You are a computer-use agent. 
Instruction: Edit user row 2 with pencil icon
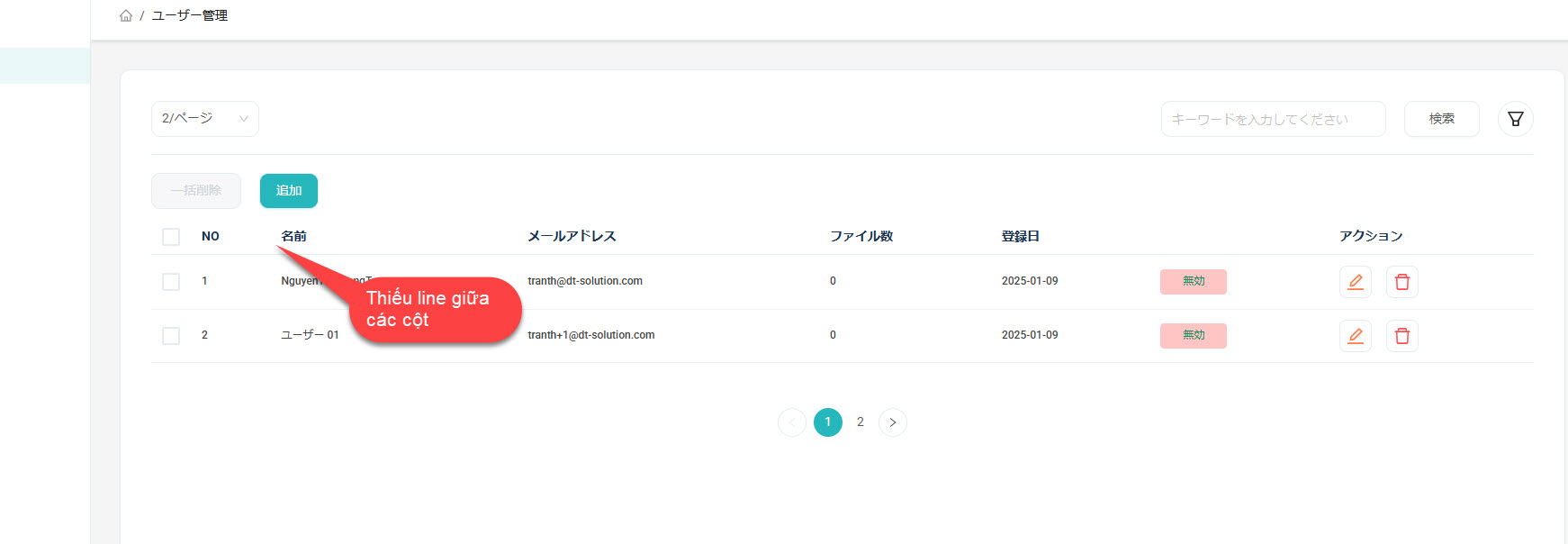(1355, 336)
